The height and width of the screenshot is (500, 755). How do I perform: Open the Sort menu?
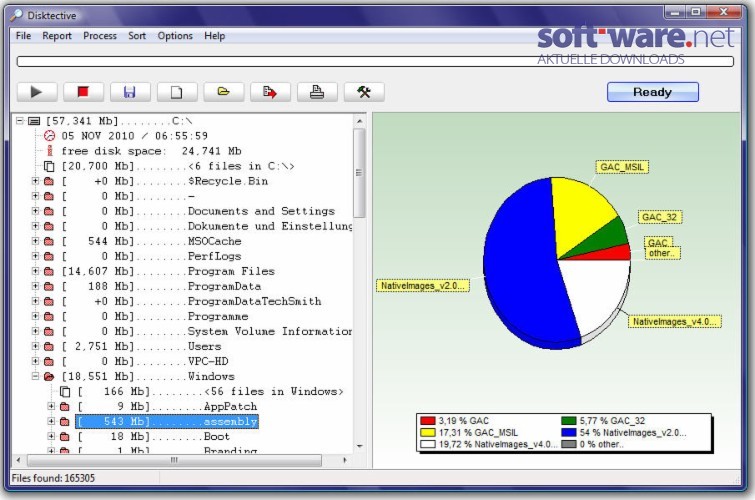(x=137, y=36)
